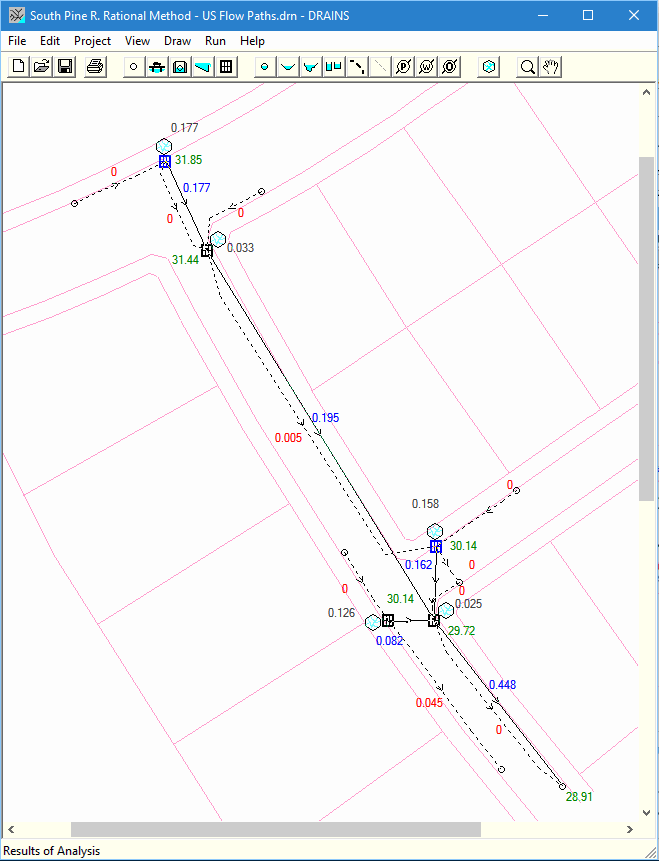Select the prismatic channel tool icon
This screenshot has height=861, width=659.
coord(288,67)
